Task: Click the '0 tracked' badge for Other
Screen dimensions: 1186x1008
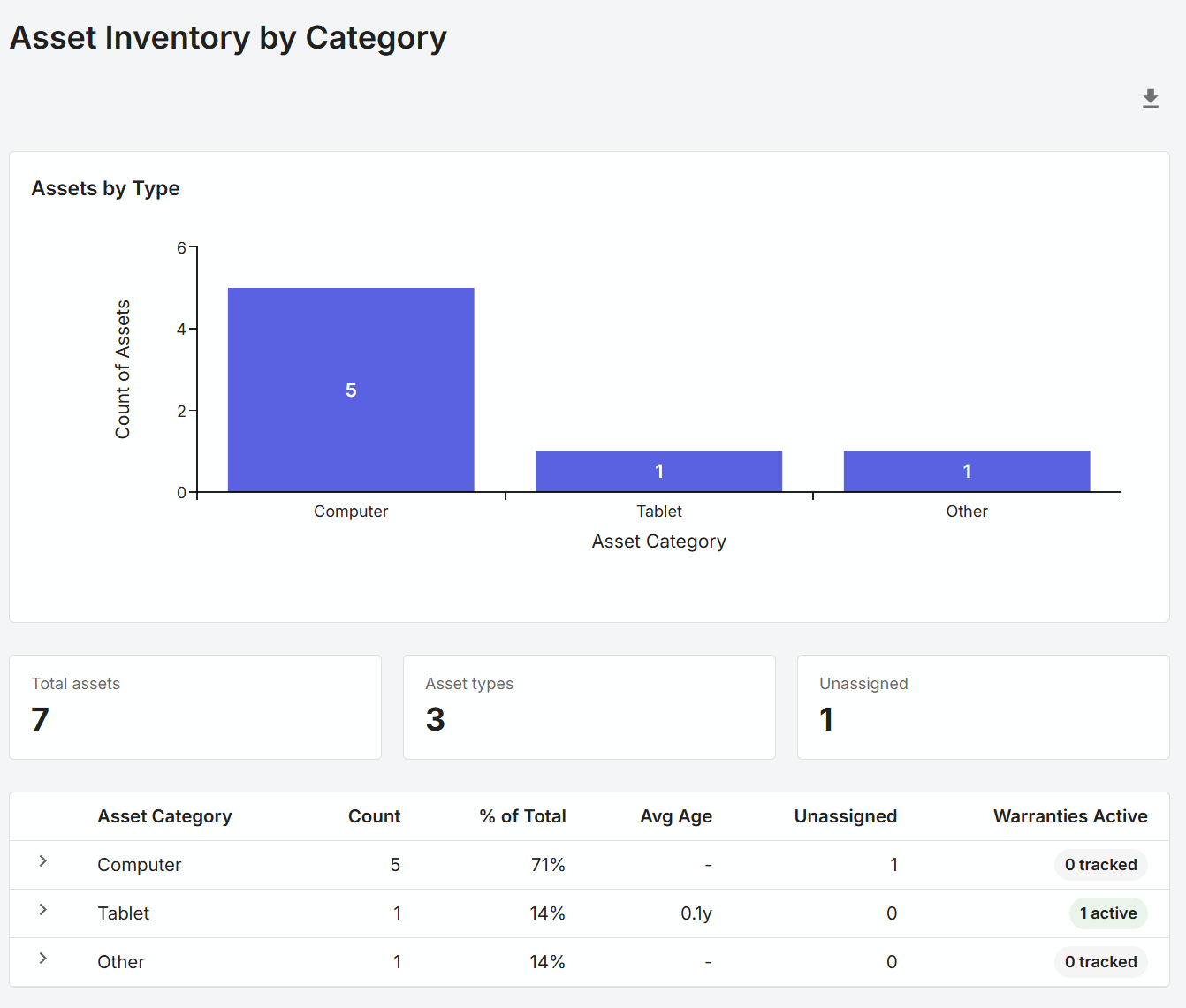Action: click(x=1100, y=961)
